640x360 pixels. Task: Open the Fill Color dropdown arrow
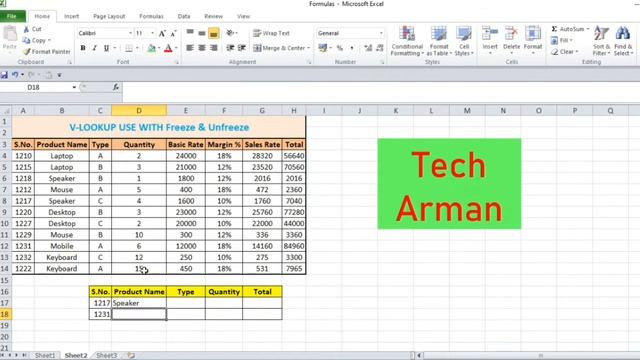[159, 48]
